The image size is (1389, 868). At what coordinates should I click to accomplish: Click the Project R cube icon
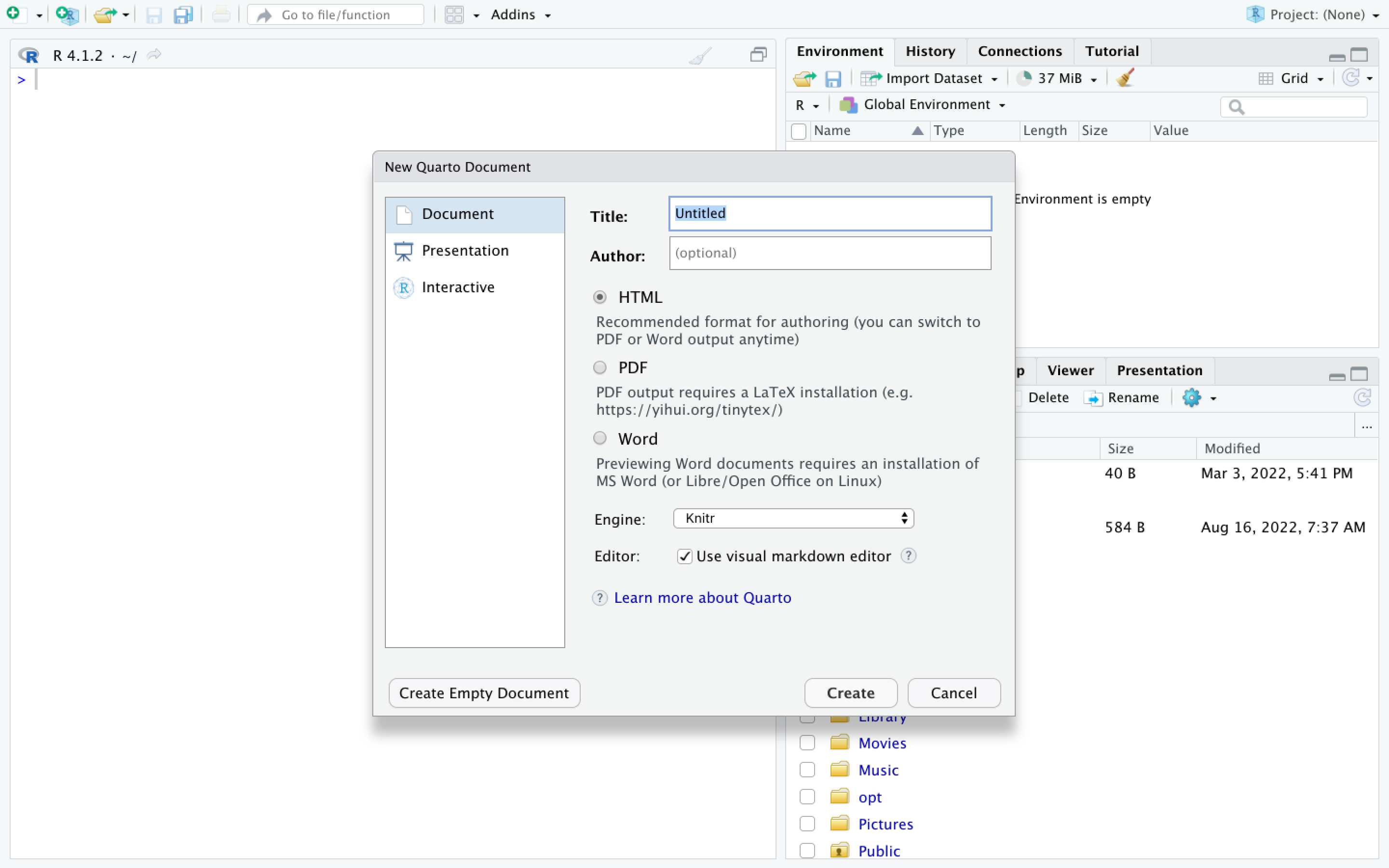tap(1255, 14)
